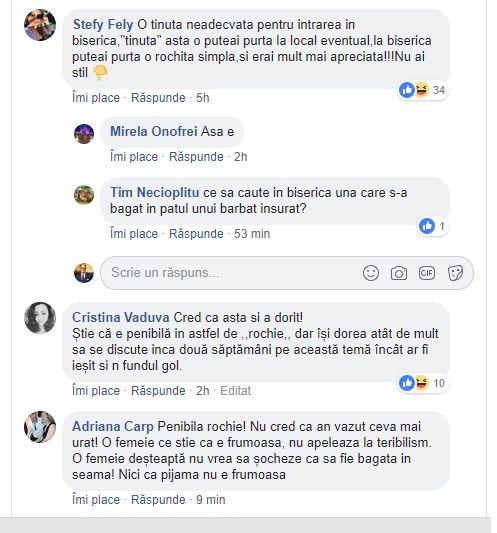Attach a photo using the camera icon
497x533 pixels.
click(x=399, y=273)
